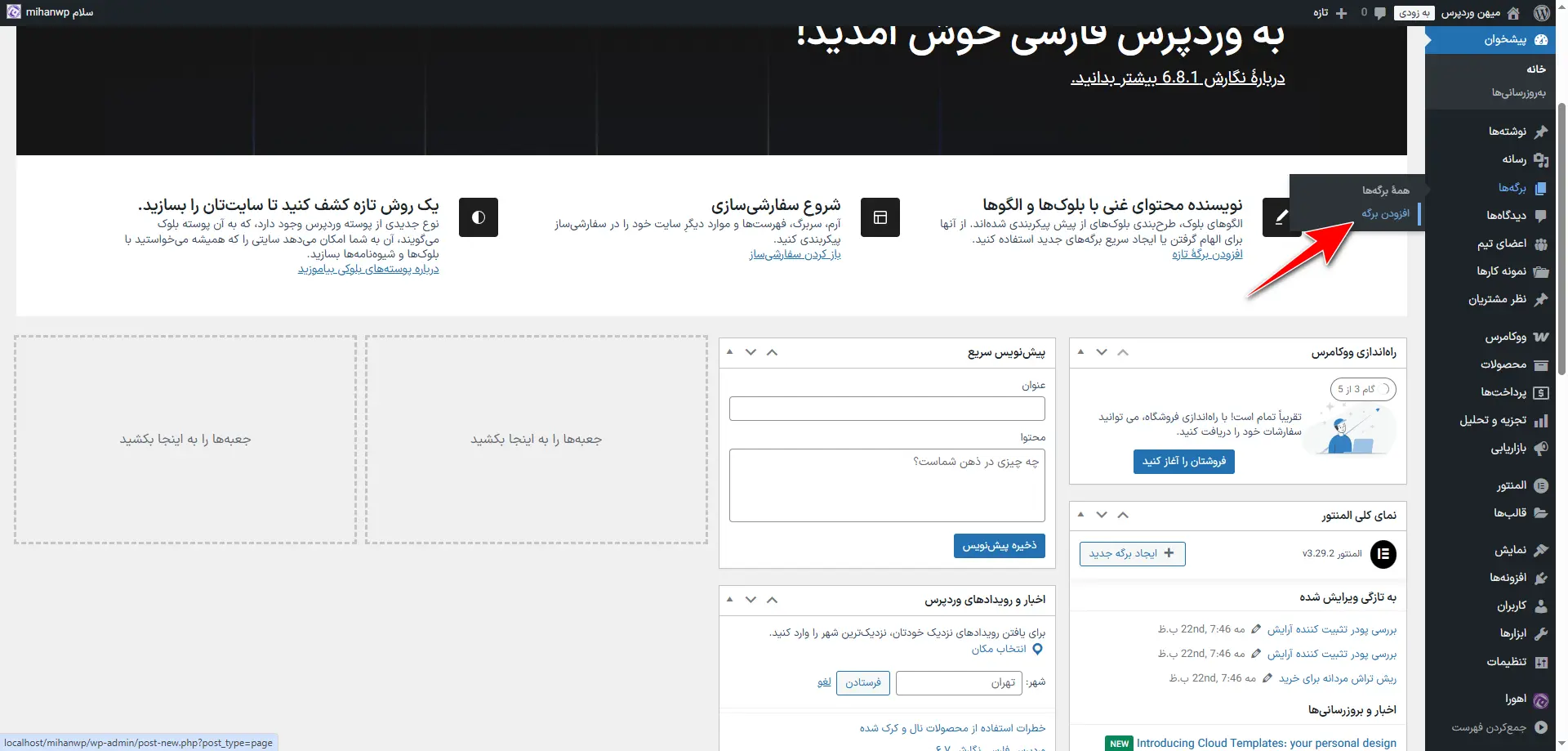Select همه برگه‌ها from the pages submenu
Image resolution: width=1568 pixels, height=751 pixels.
[1383, 190]
